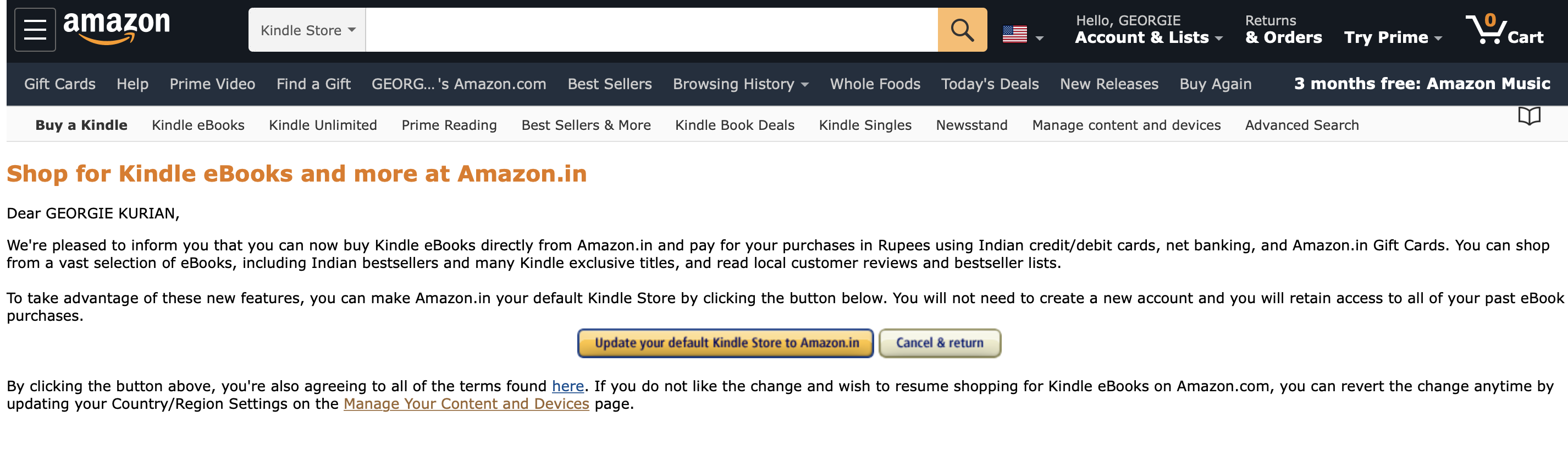Click Update your default Kindle Store to Amazon.in

725,342
